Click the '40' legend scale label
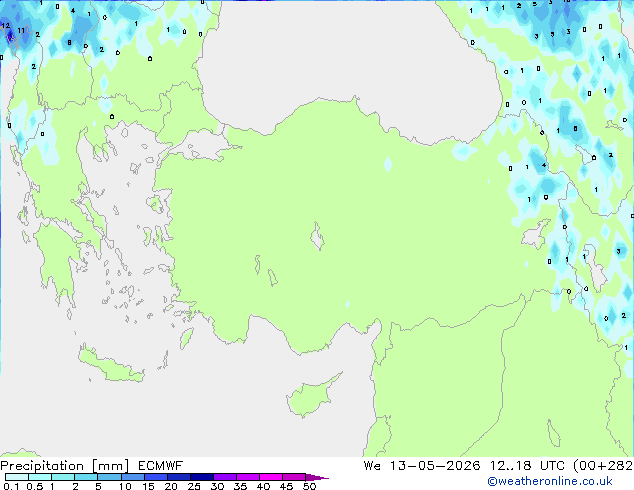Viewport: 634px width, 490px height. [x=263, y=486]
